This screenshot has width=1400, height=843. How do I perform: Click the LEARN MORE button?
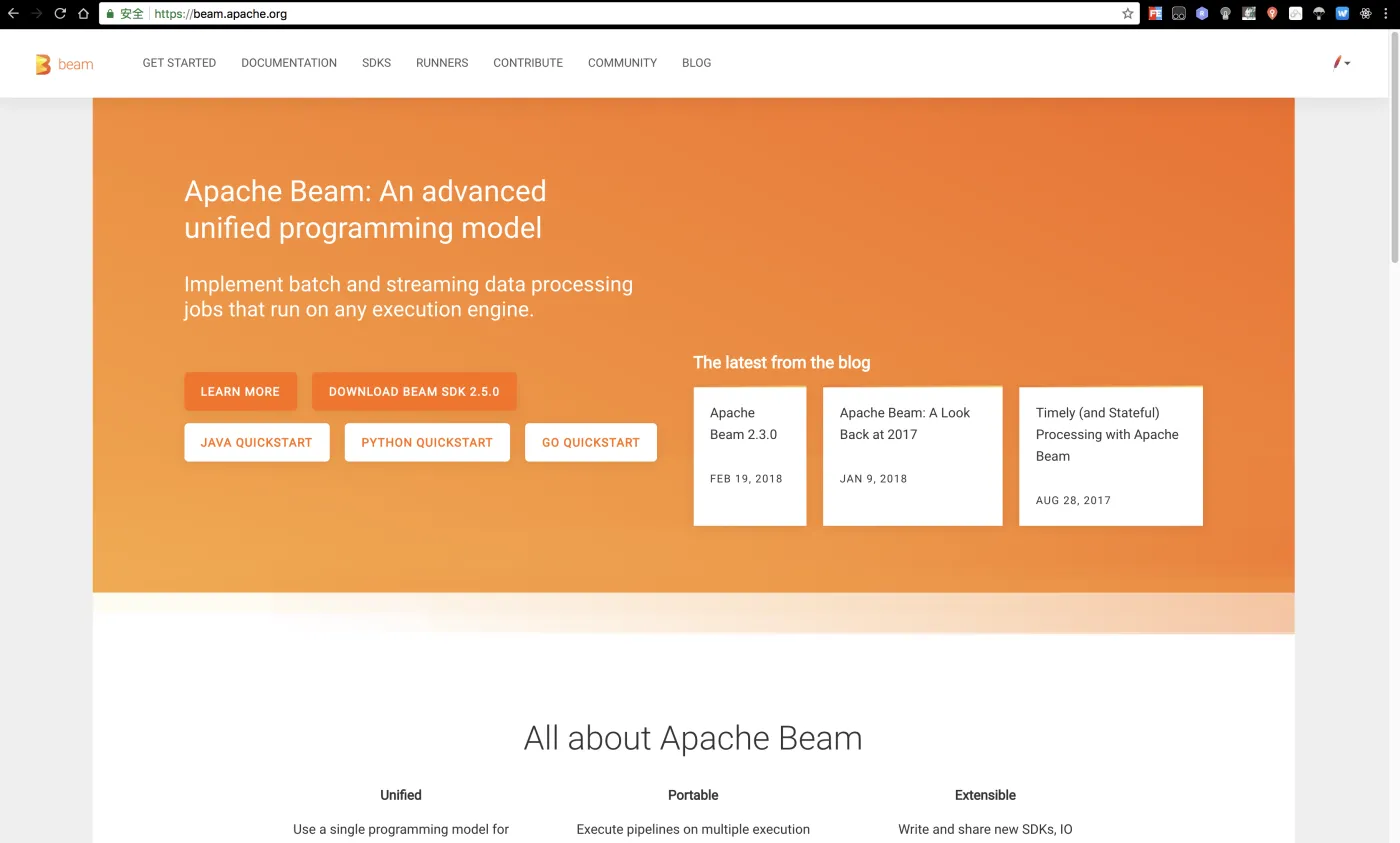coord(240,391)
